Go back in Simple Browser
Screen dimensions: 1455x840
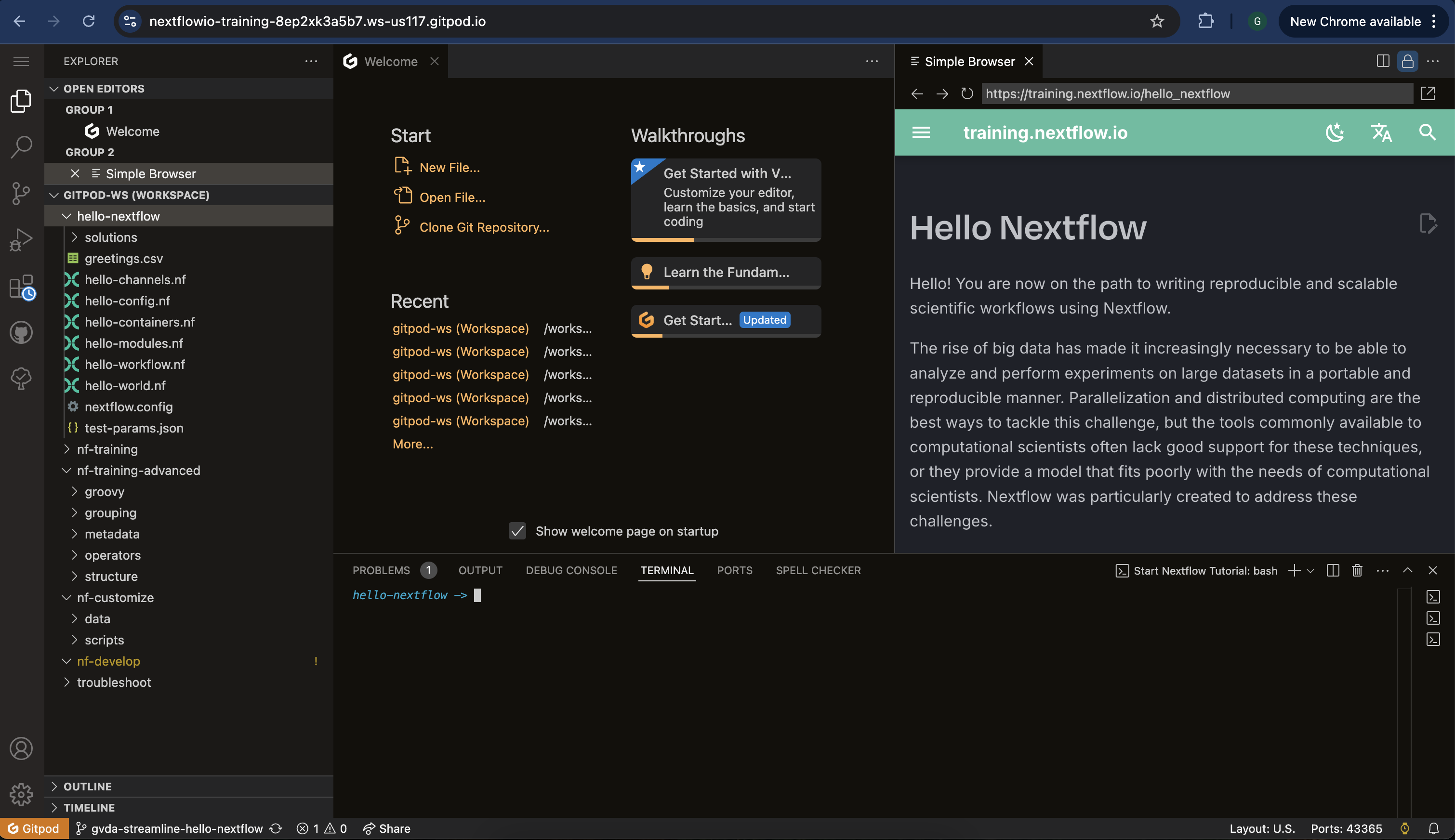(917, 93)
